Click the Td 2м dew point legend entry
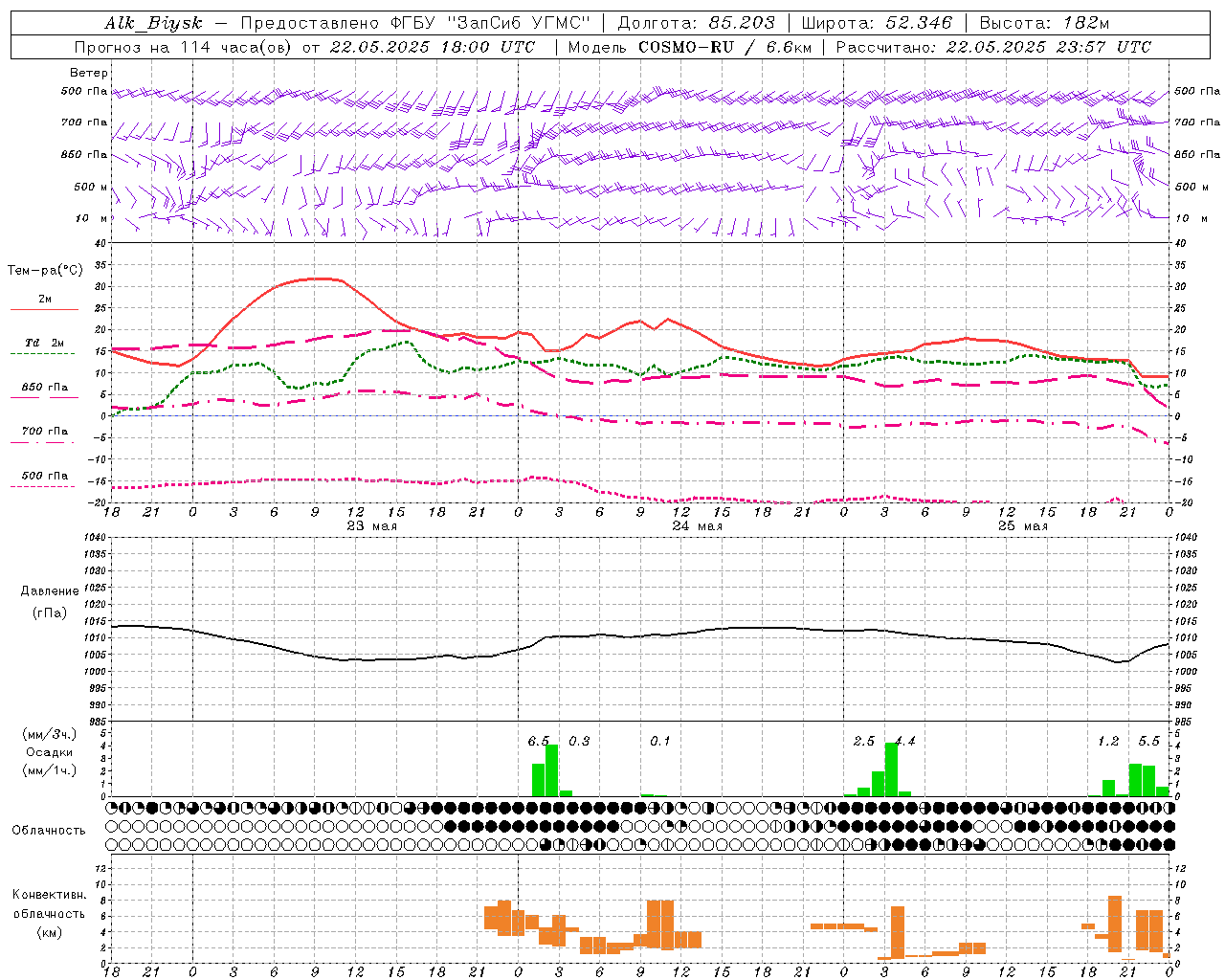The height and width of the screenshot is (980, 1225). [x=45, y=343]
